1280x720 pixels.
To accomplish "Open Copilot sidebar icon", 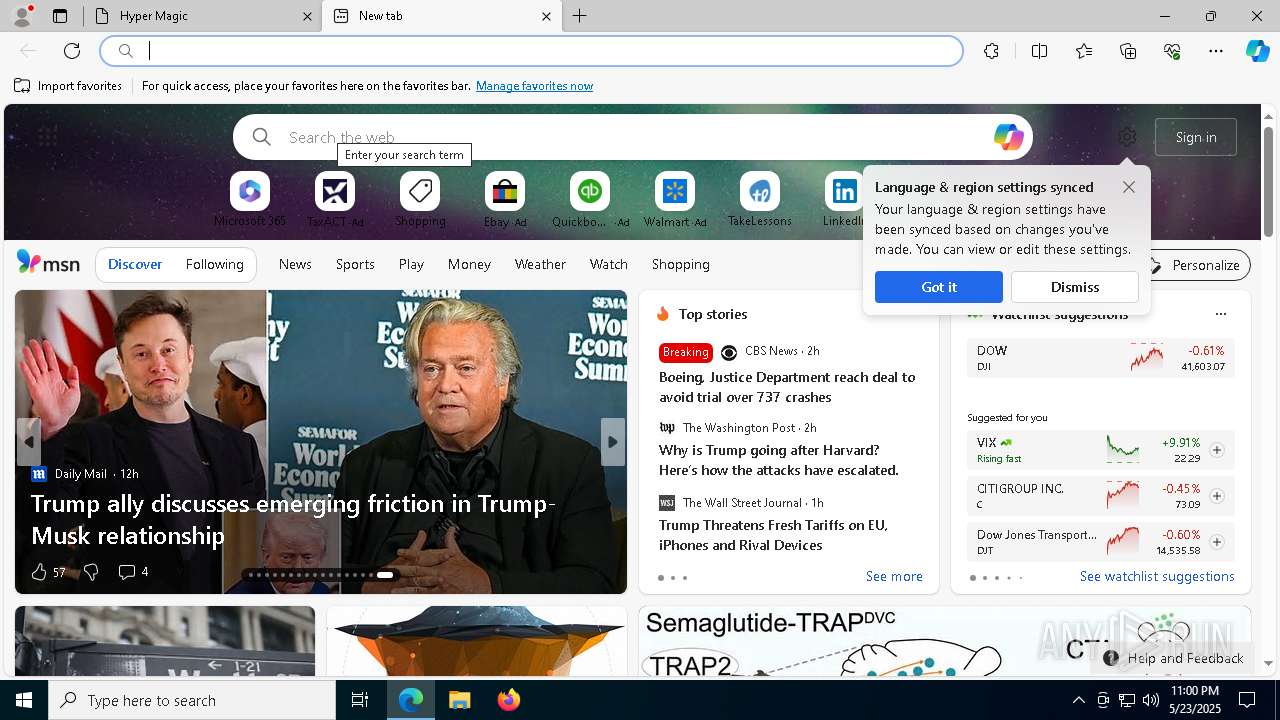I will click(1257, 51).
